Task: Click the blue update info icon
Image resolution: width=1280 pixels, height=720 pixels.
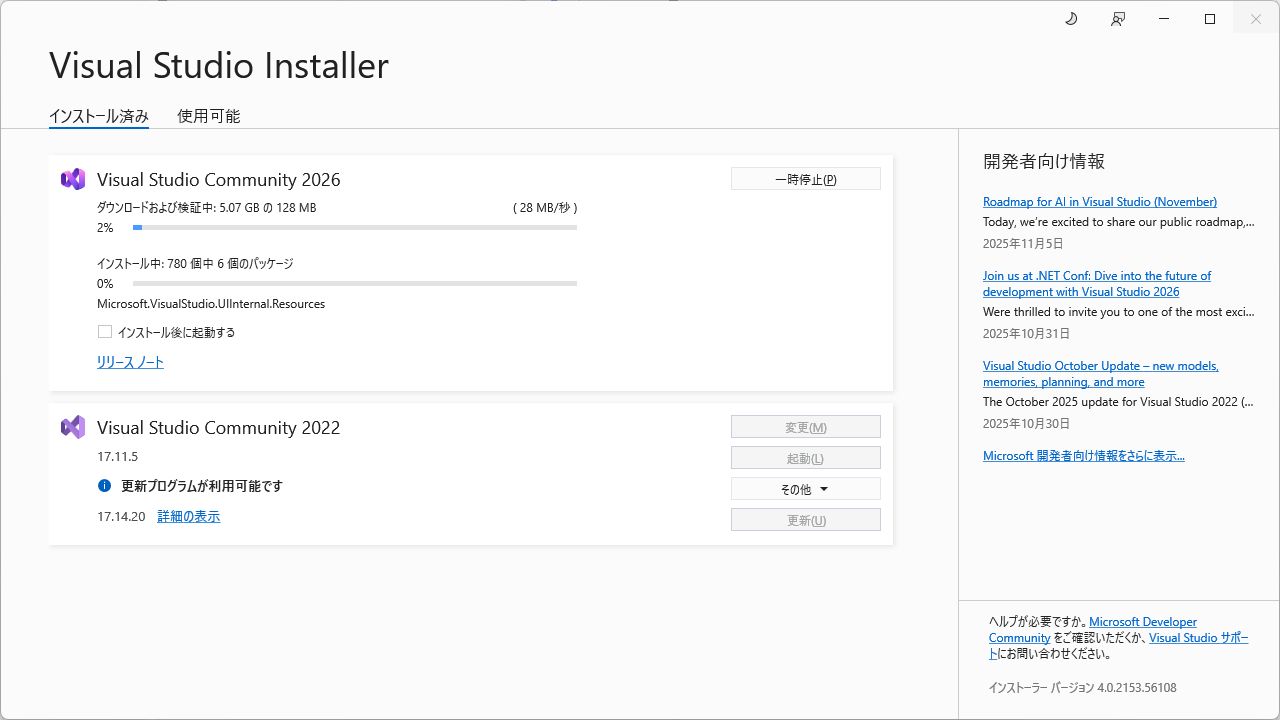Action: (104, 486)
